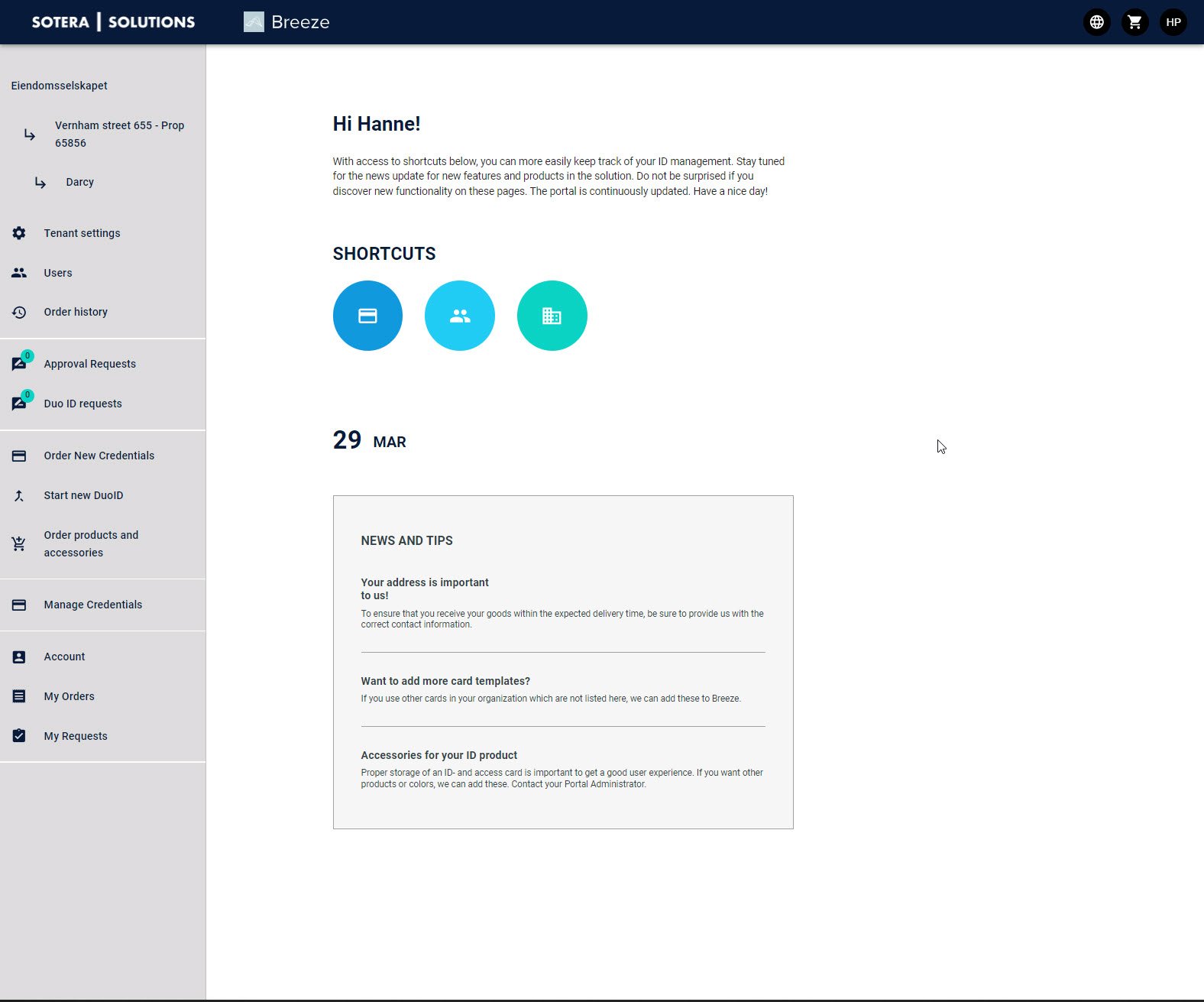Click the add-to-cart icon for accessories
The height and width of the screenshot is (1002, 1204).
19,543
